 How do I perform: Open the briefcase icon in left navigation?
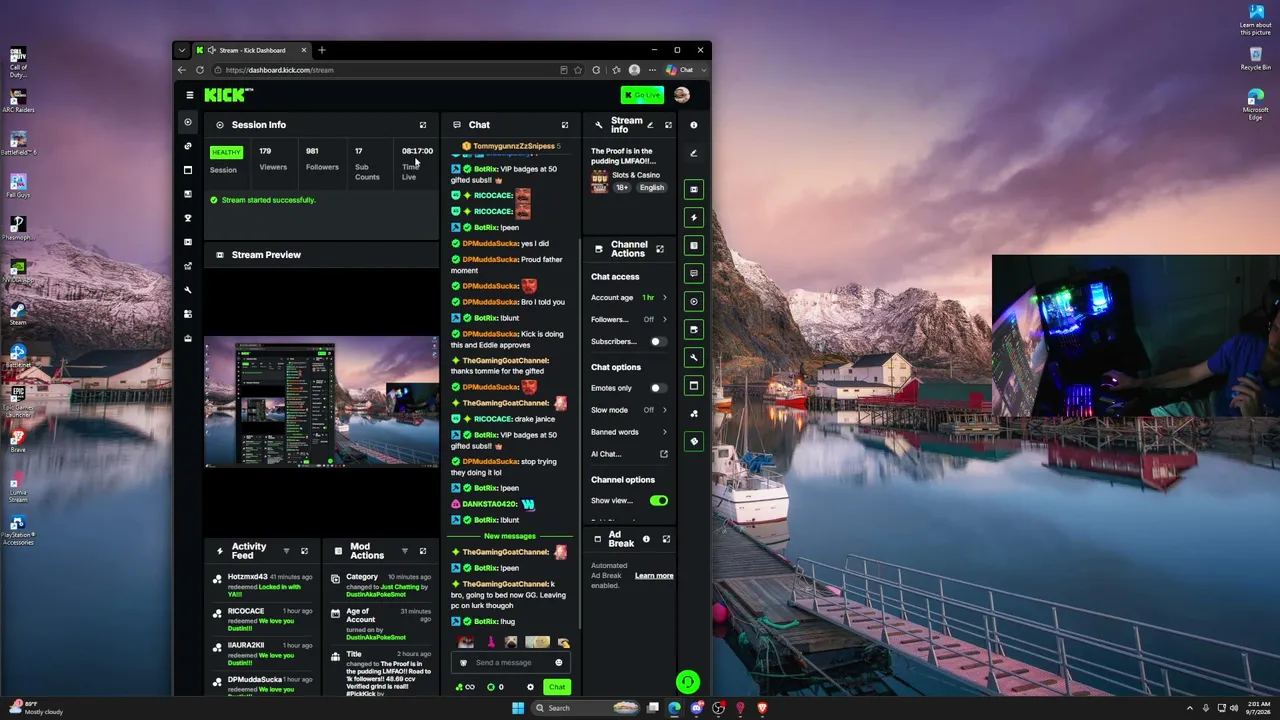pos(188,338)
